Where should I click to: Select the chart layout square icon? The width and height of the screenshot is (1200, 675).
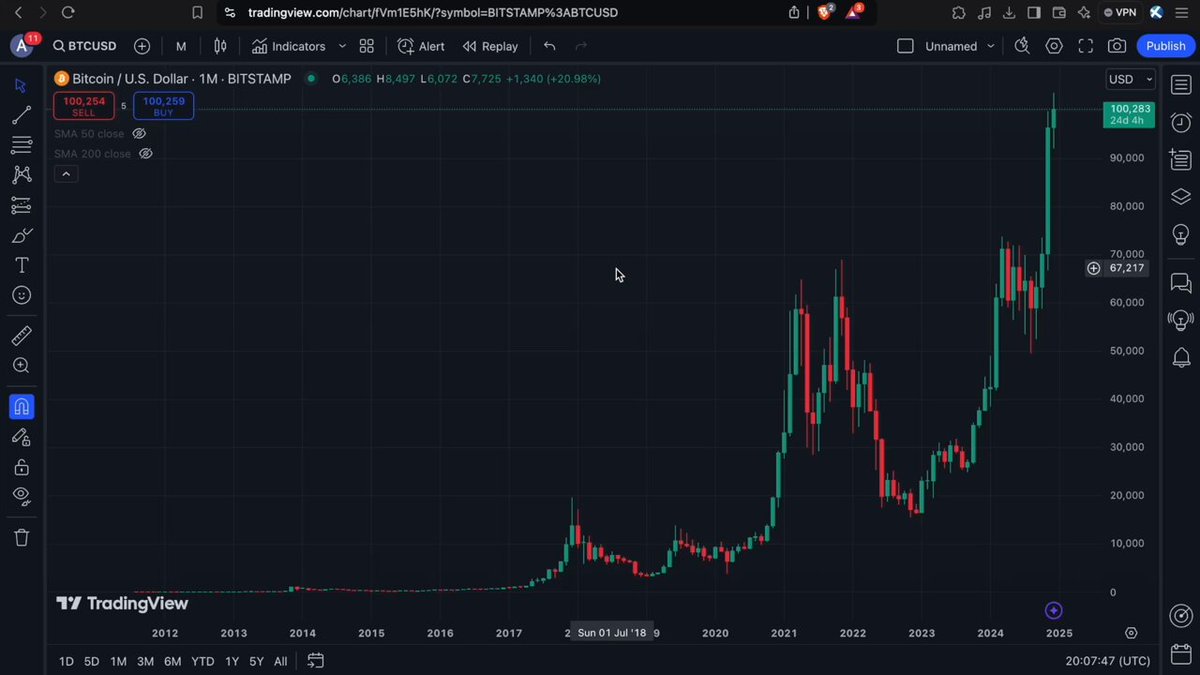pyautogui.click(x=905, y=46)
